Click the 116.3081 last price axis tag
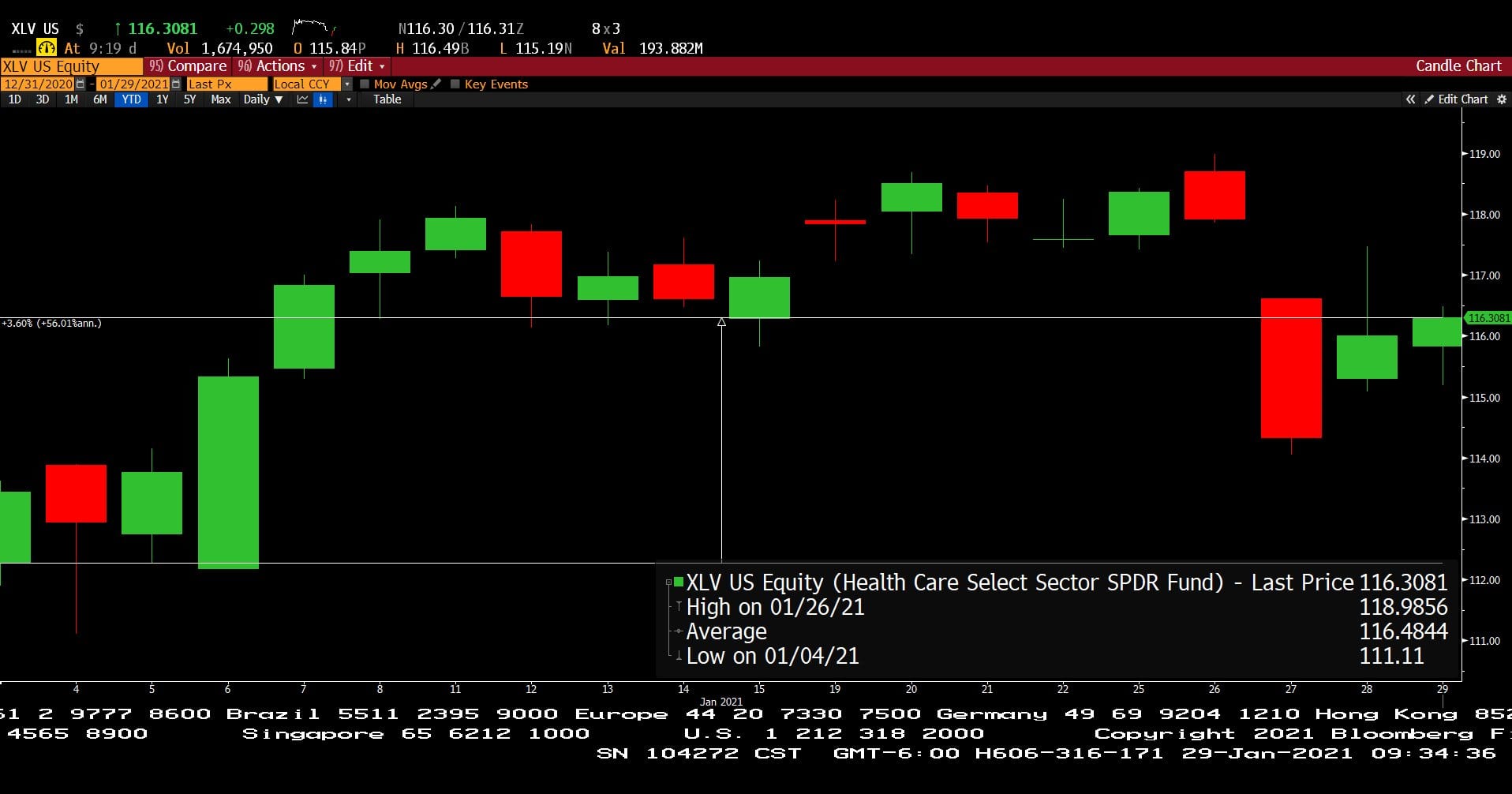This screenshot has width=1512, height=794. pos(1488,318)
